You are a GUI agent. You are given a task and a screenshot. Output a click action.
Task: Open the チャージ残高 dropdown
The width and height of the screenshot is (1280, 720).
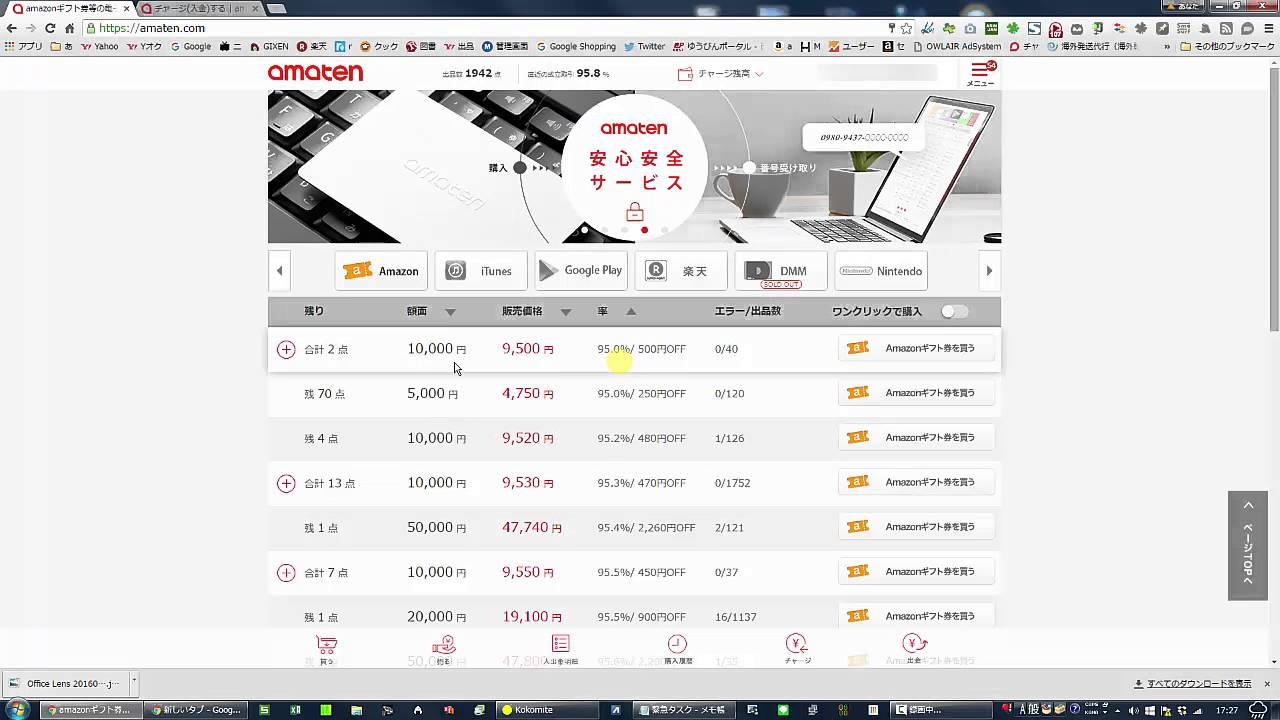click(x=720, y=73)
